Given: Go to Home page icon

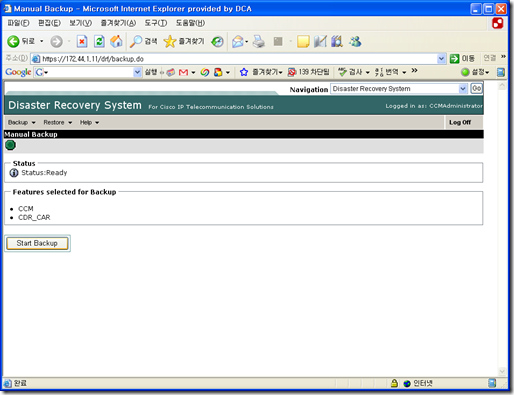Looking at the screenshot, I should point(116,41).
